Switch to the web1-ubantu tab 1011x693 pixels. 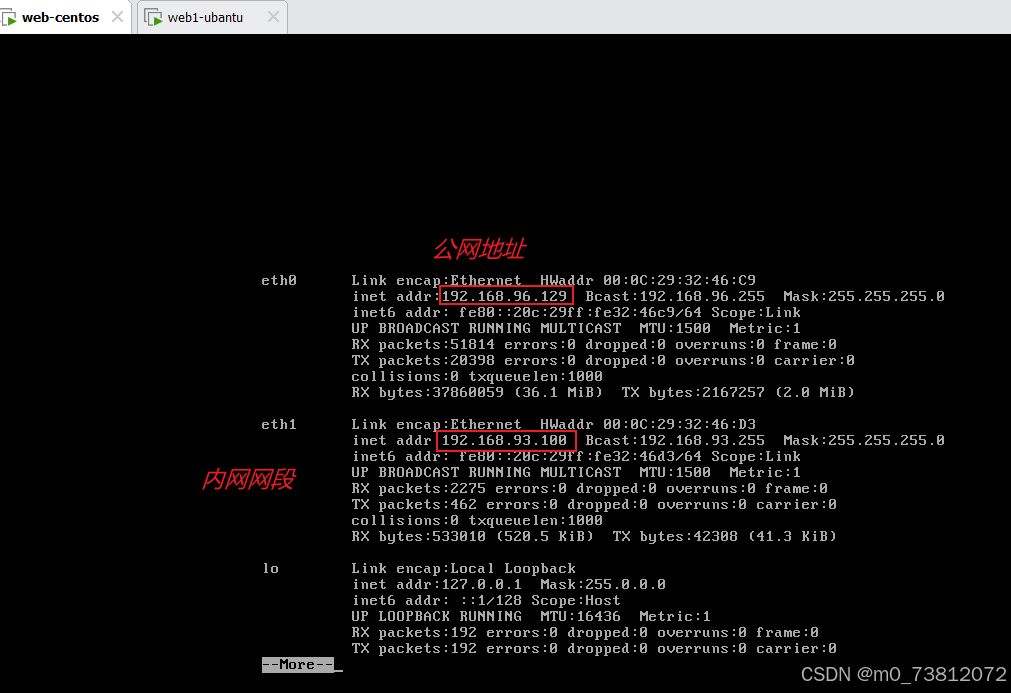click(x=212, y=17)
